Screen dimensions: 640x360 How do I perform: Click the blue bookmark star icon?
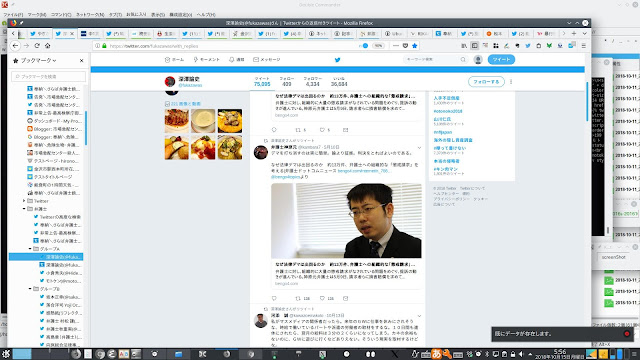pyautogui.click(x=415, y=46)
